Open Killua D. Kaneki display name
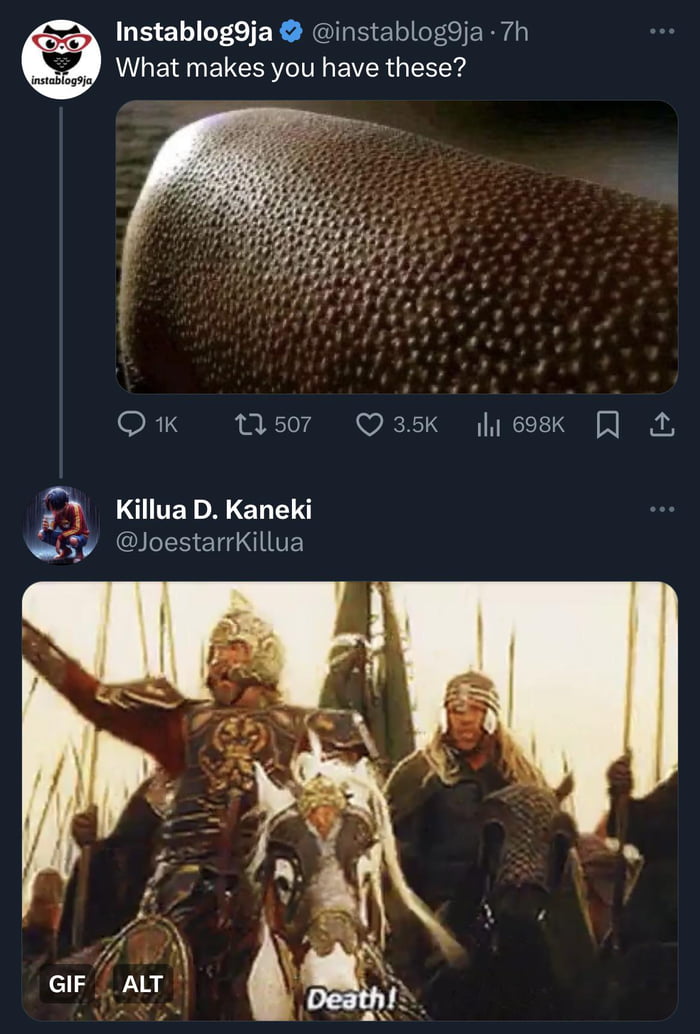 (214, 509)
